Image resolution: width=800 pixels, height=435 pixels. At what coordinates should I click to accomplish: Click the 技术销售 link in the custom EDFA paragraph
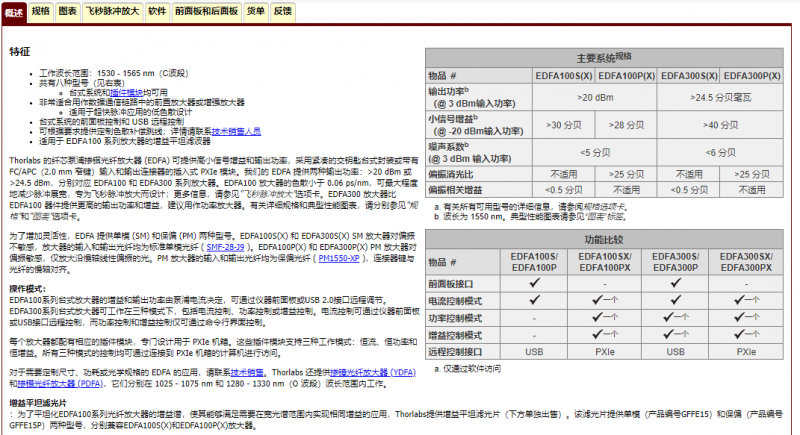pyautogui.click(x=247, y=372)
